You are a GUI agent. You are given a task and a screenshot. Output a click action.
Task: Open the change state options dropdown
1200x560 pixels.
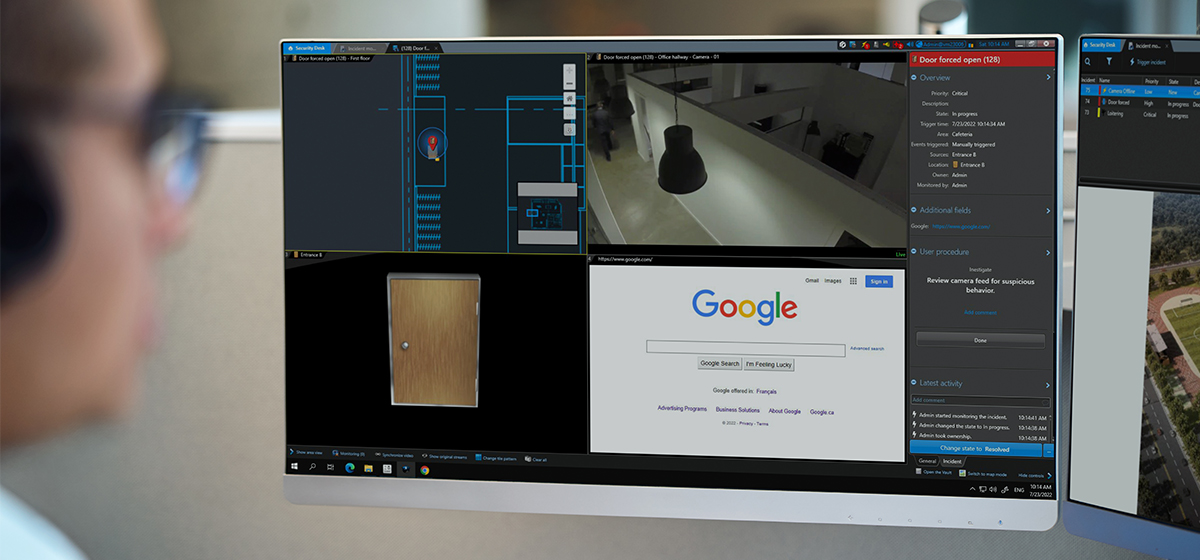click(1048, 450)
